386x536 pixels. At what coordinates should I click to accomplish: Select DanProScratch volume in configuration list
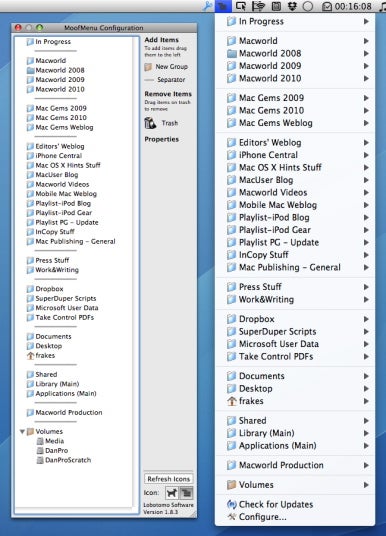click(x=64, y=460)
